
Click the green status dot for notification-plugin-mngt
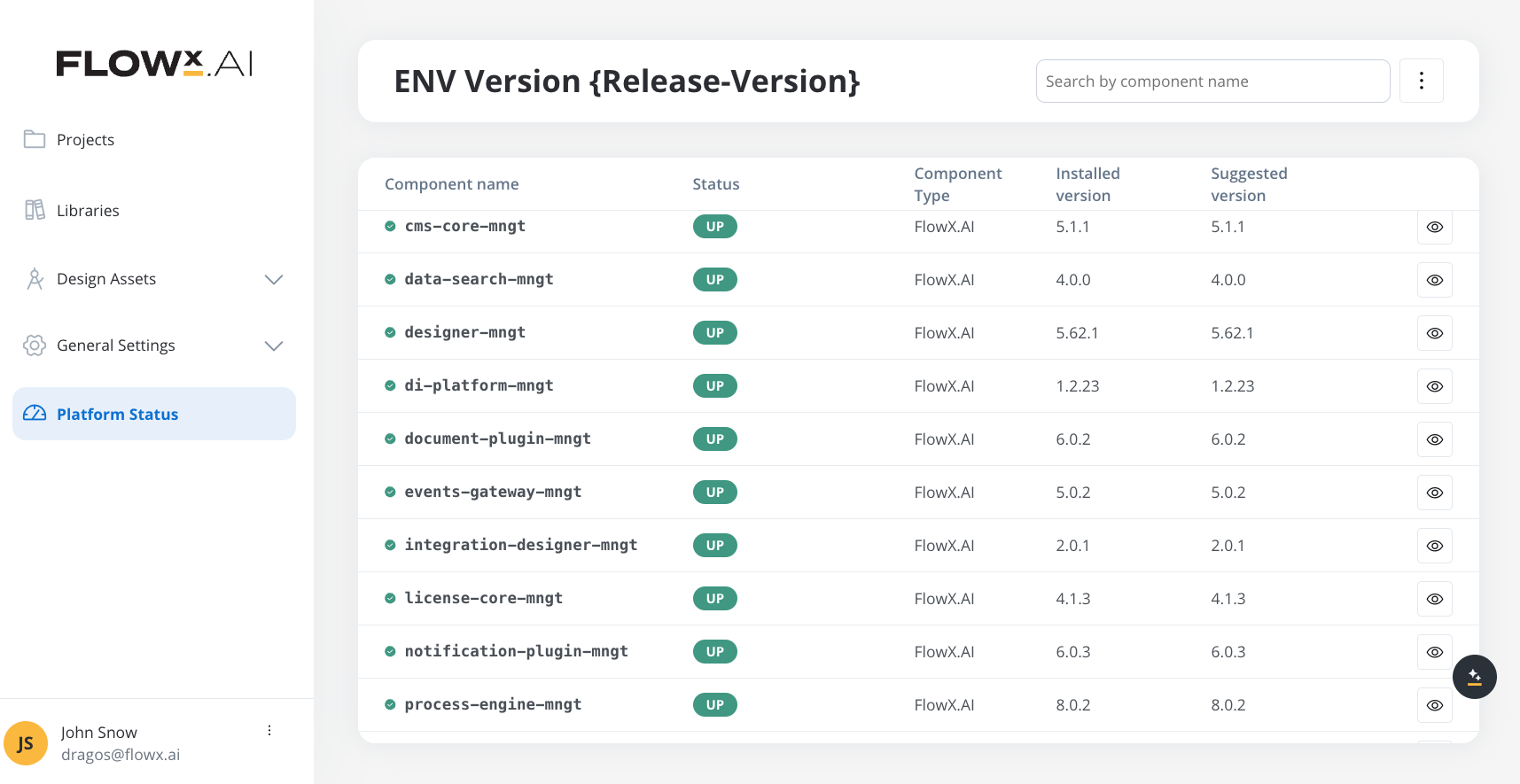pyautogui.click(x=390, y=652)
